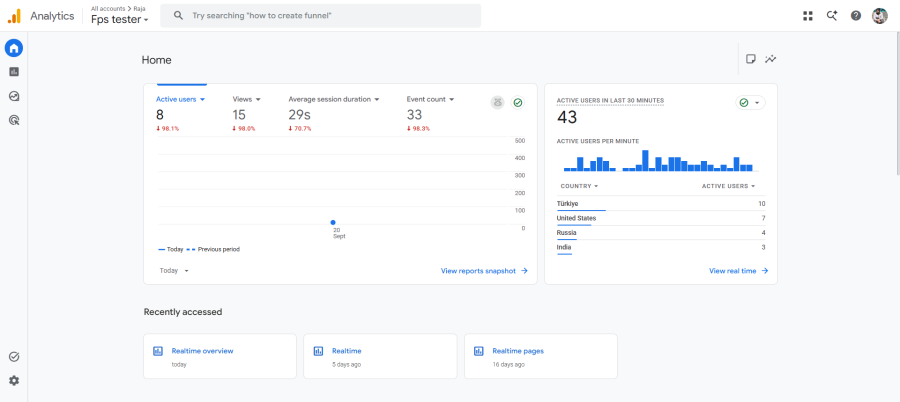Viewport: 900px width, 402px height.
Task: Click the United States country row
Action: [x=661, y=218]
